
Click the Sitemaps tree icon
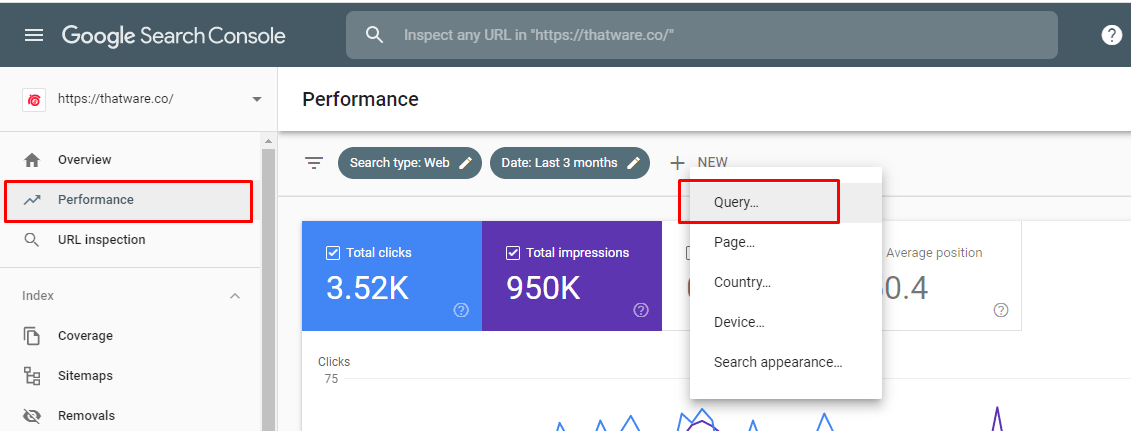click(x=32, y=376)
